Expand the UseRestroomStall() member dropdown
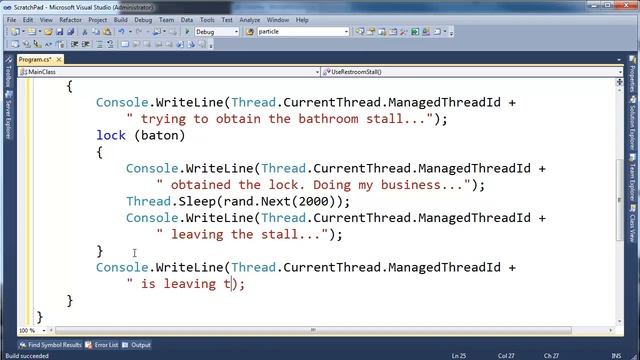Viewport: 640px width, 360px height. tap(620, 72)
